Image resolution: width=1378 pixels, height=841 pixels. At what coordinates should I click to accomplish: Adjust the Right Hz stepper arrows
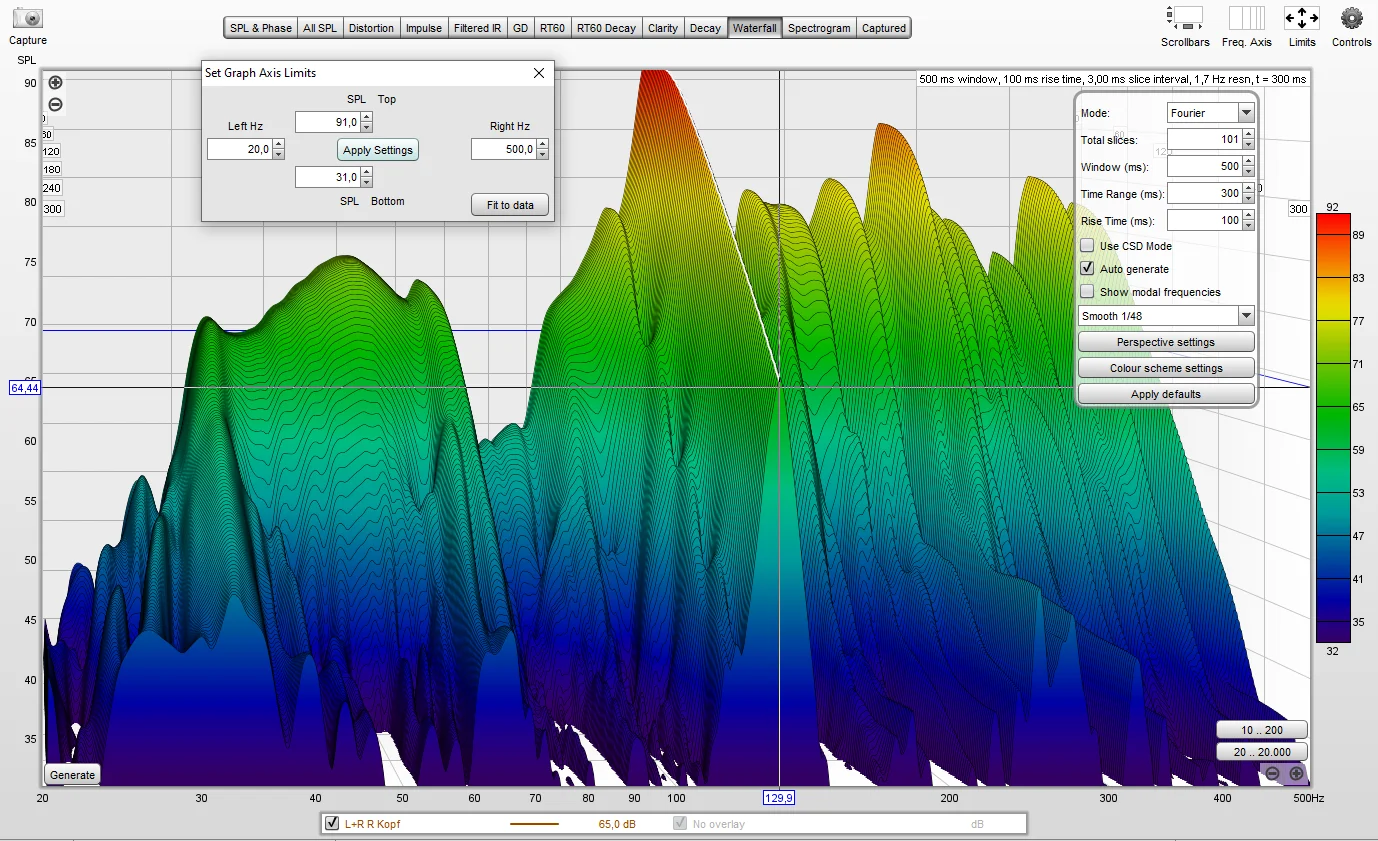point(542,149)
